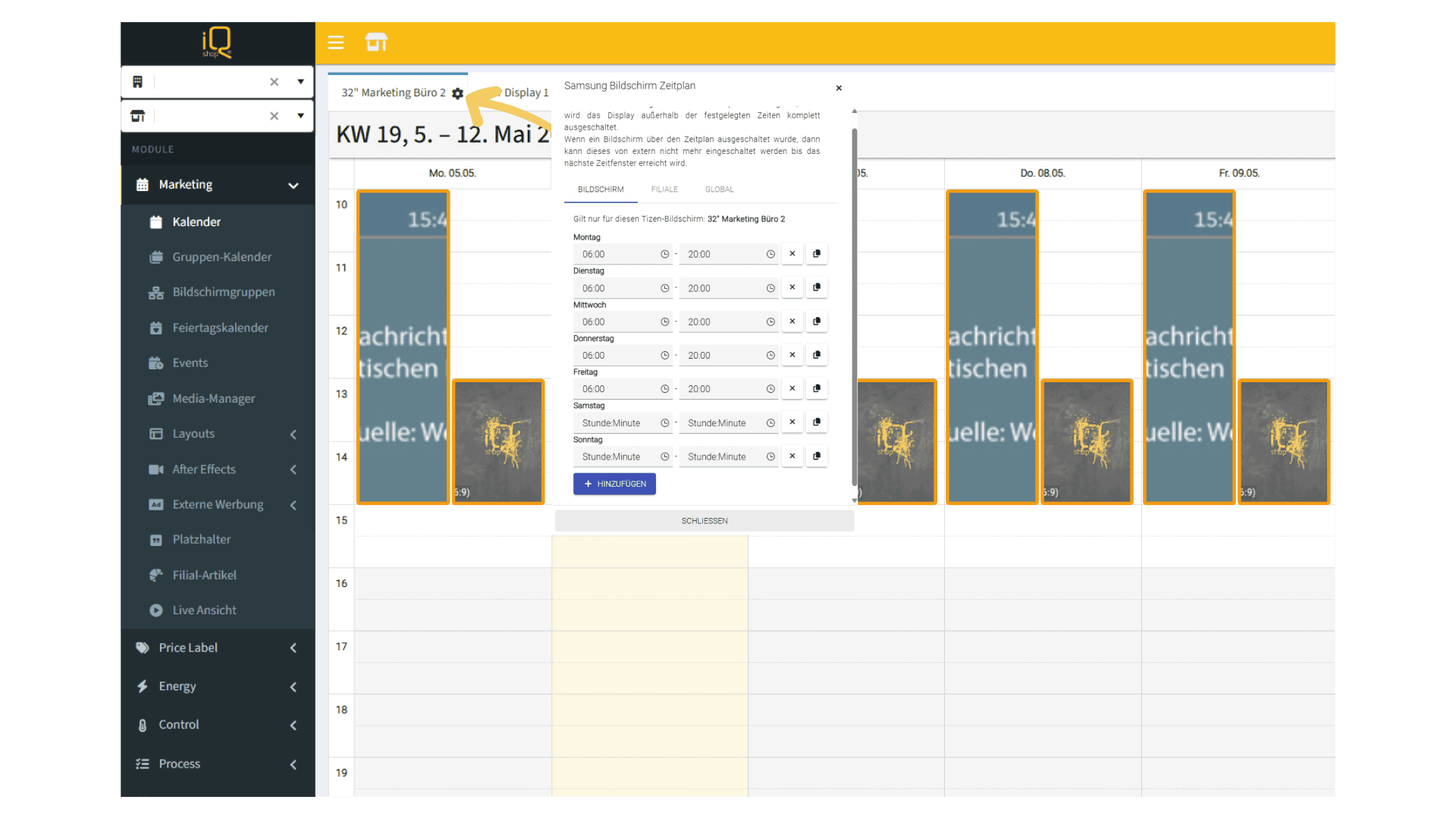Switch to the FILIALE tab

pyautogui.click(x=664, y=190)
